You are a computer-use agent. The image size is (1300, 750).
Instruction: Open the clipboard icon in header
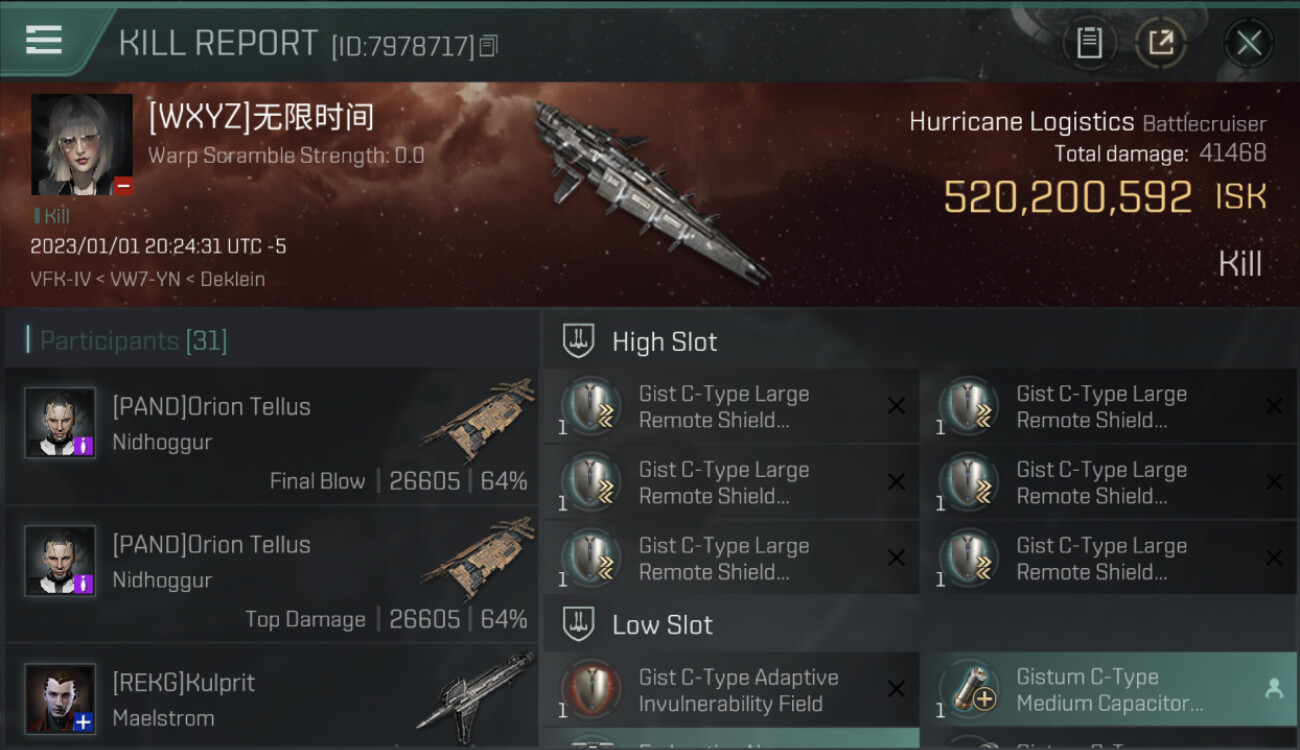point(1089,43)
